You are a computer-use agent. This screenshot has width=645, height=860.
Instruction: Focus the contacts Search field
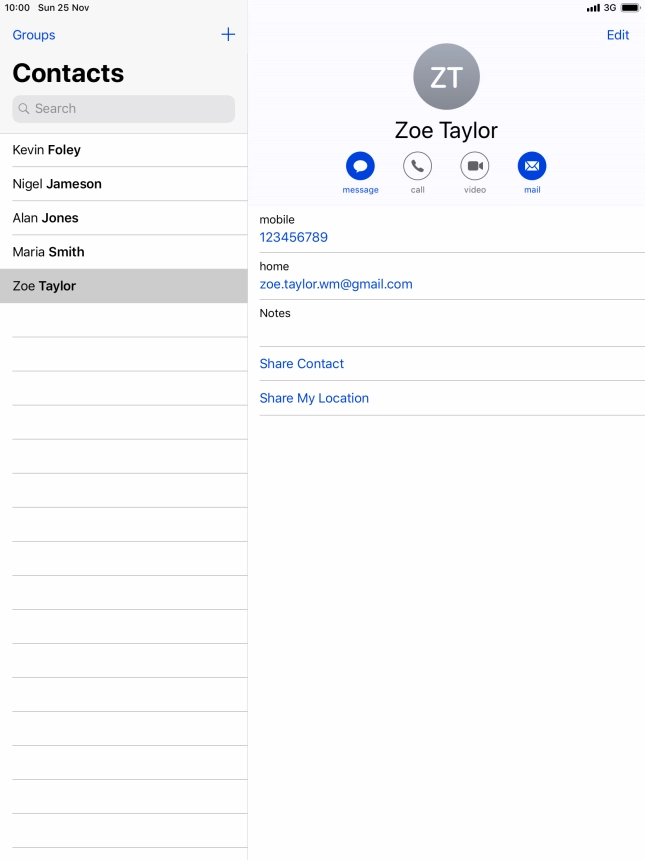click(x=124, y=109)
